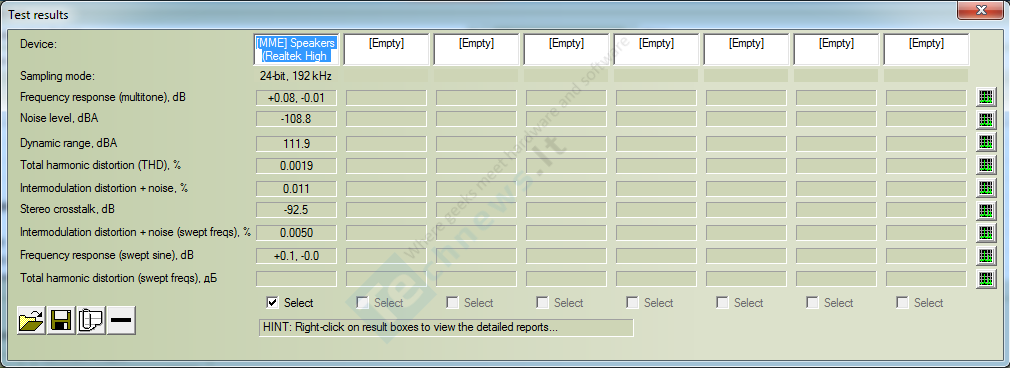Click the minus icon to remove results

[122, 320]
